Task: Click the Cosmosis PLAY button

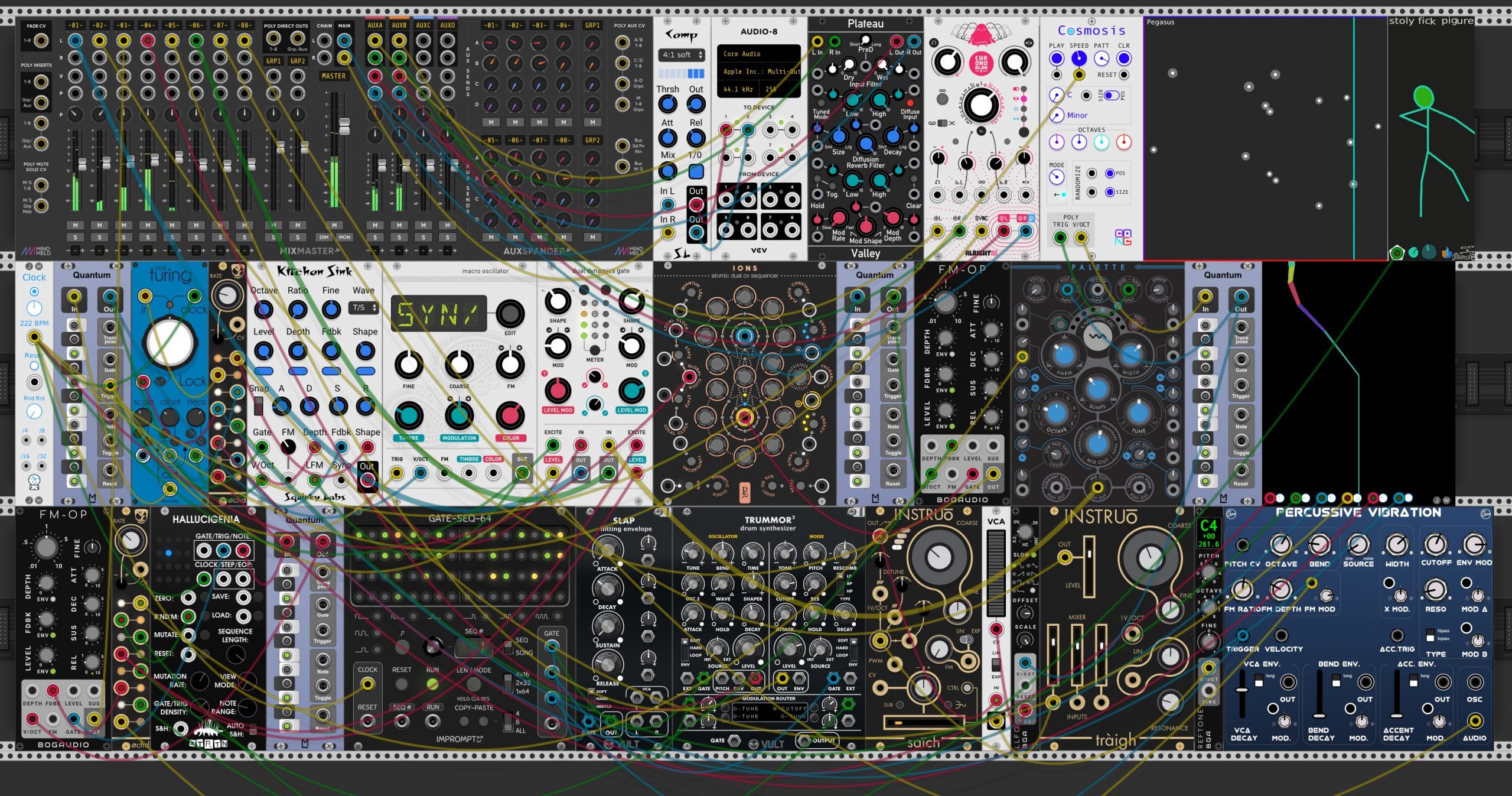Action: pos(1057,59)
